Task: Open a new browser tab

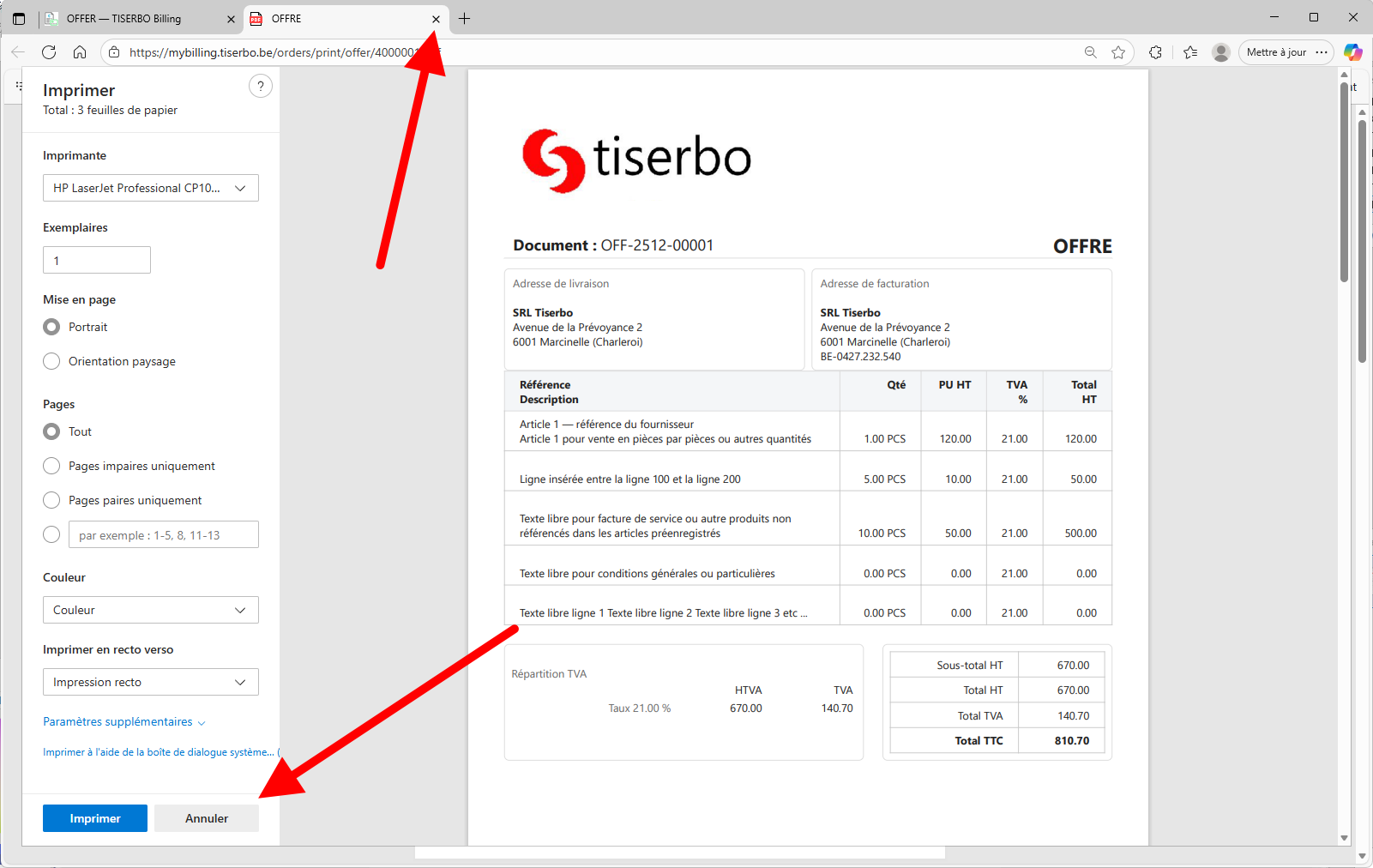Action: pos(464,19)
